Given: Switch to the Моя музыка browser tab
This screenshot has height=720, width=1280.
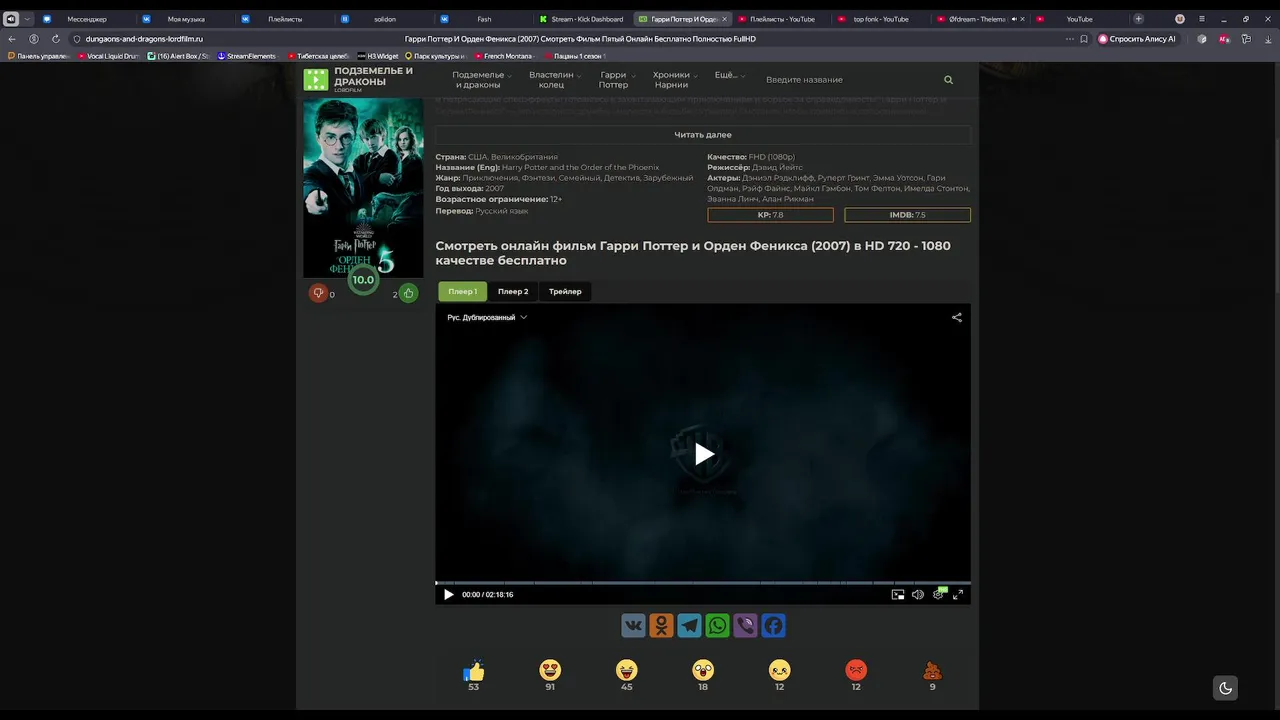Looking at the screenshot, I should [185, 19].
